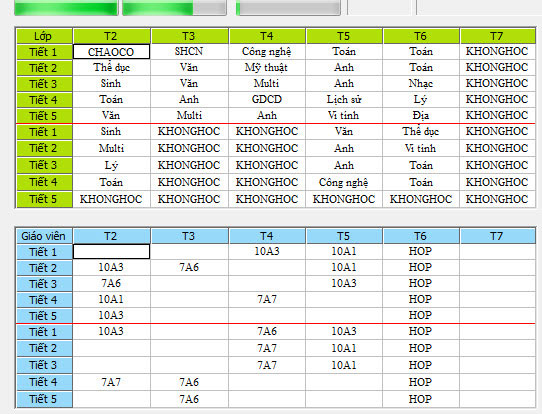This screenshot has width=542, height=414.
Task: Click the half-filled second progress bar
Action: 175,8
